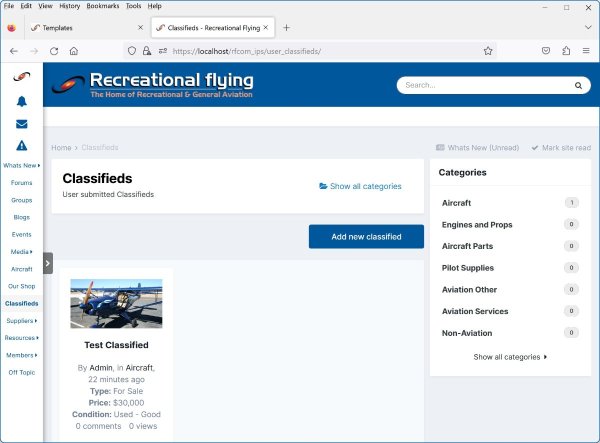
Task: Open the browser extensions puzzle icon
Action: coord(566,50)
